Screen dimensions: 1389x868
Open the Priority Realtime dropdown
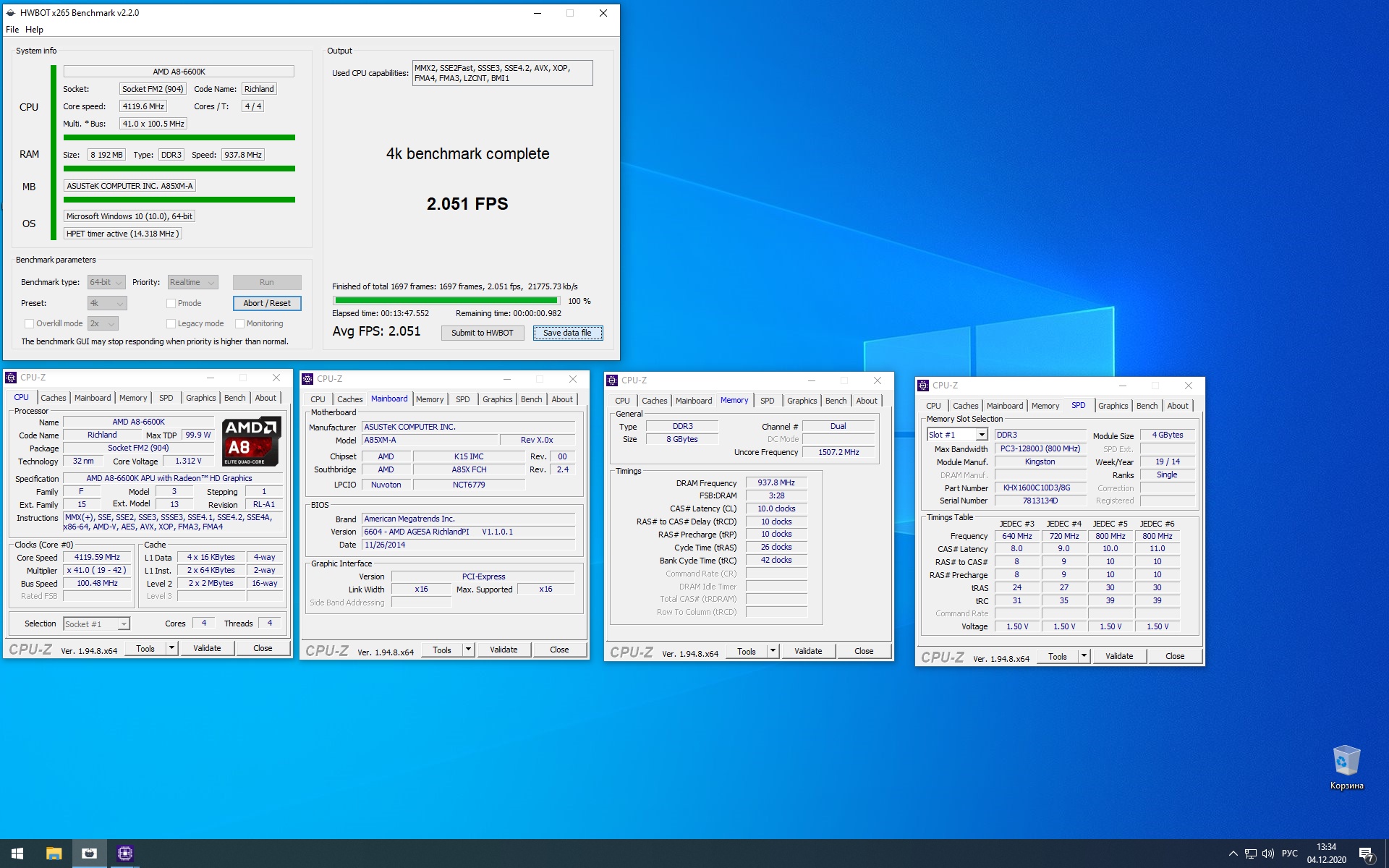click(192, 282)
